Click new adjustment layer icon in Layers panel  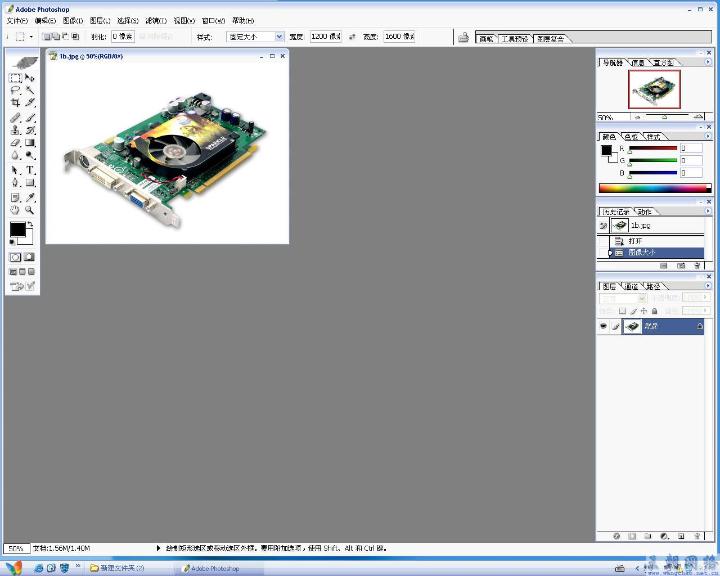coord(664,536)
